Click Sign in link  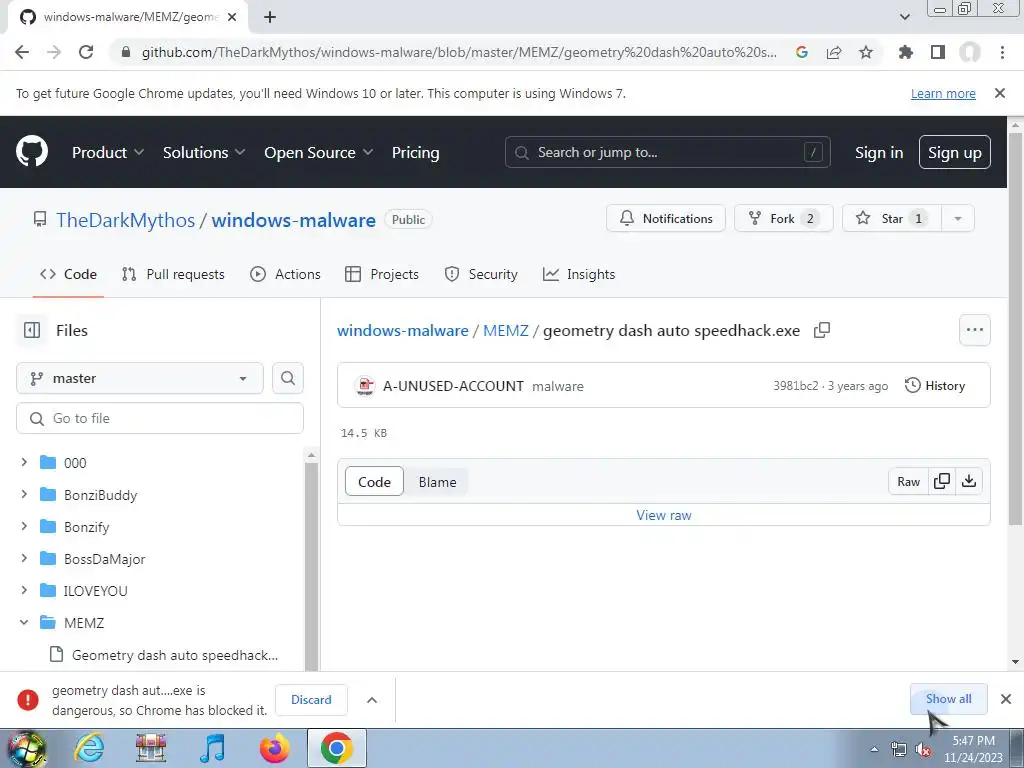(x=879, y=152)
